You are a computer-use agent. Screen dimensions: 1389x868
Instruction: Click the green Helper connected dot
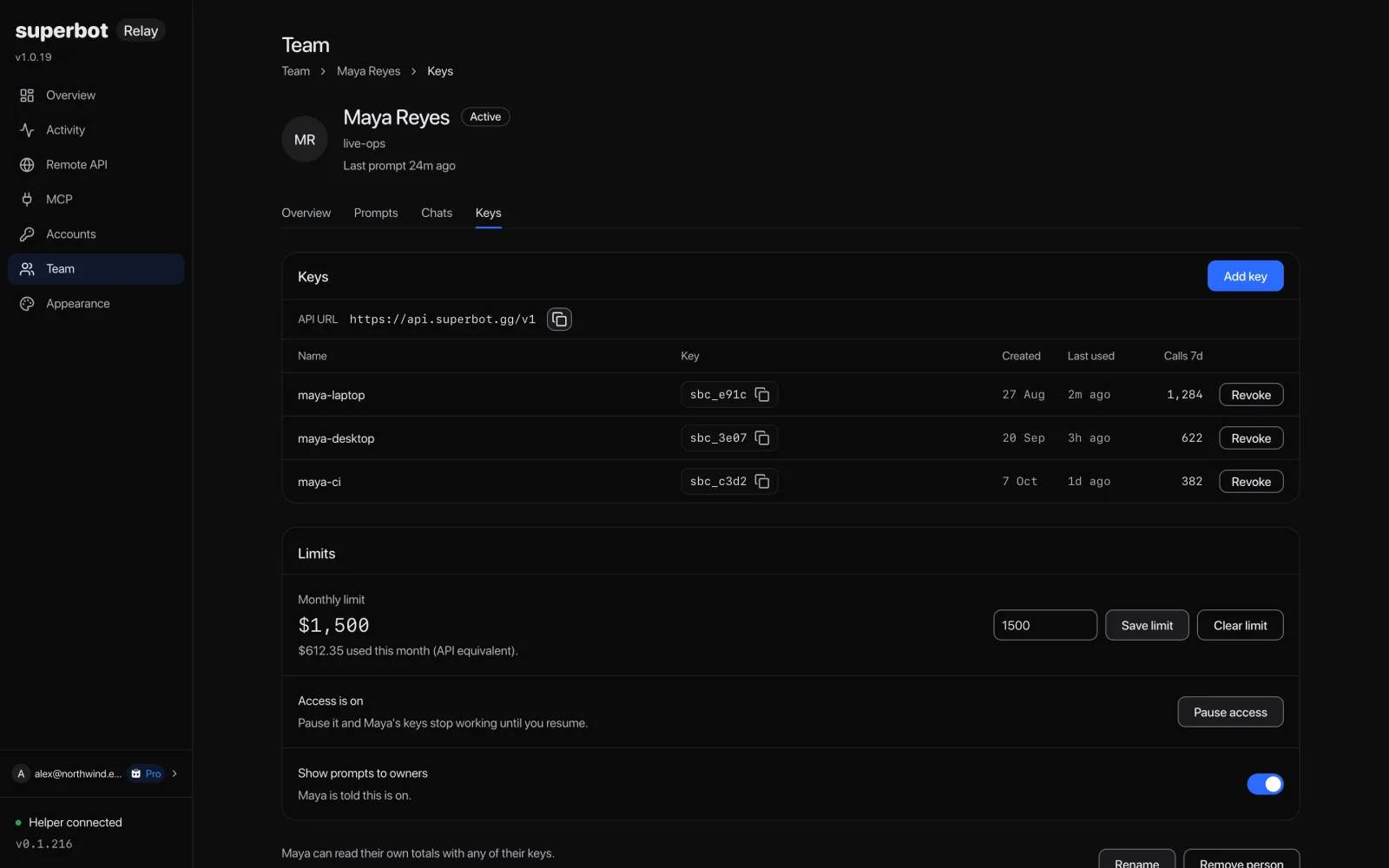pyautogui.click(x=18, y=823)
